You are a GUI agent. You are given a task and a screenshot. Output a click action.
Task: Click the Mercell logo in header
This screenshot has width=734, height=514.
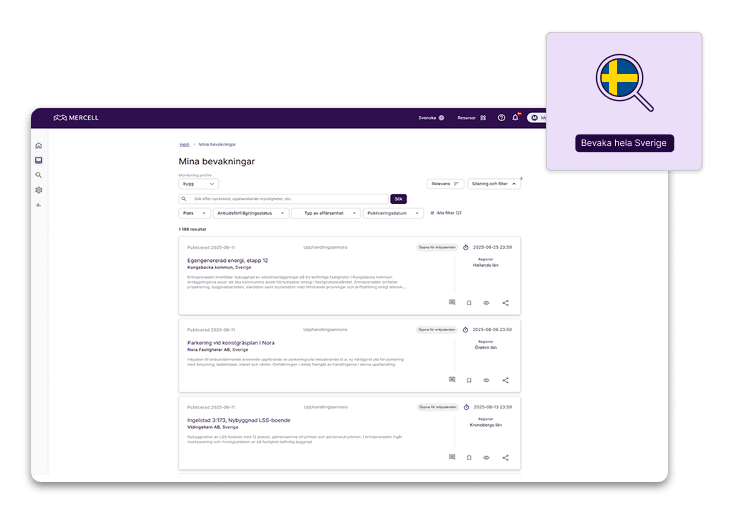(76, 118)
